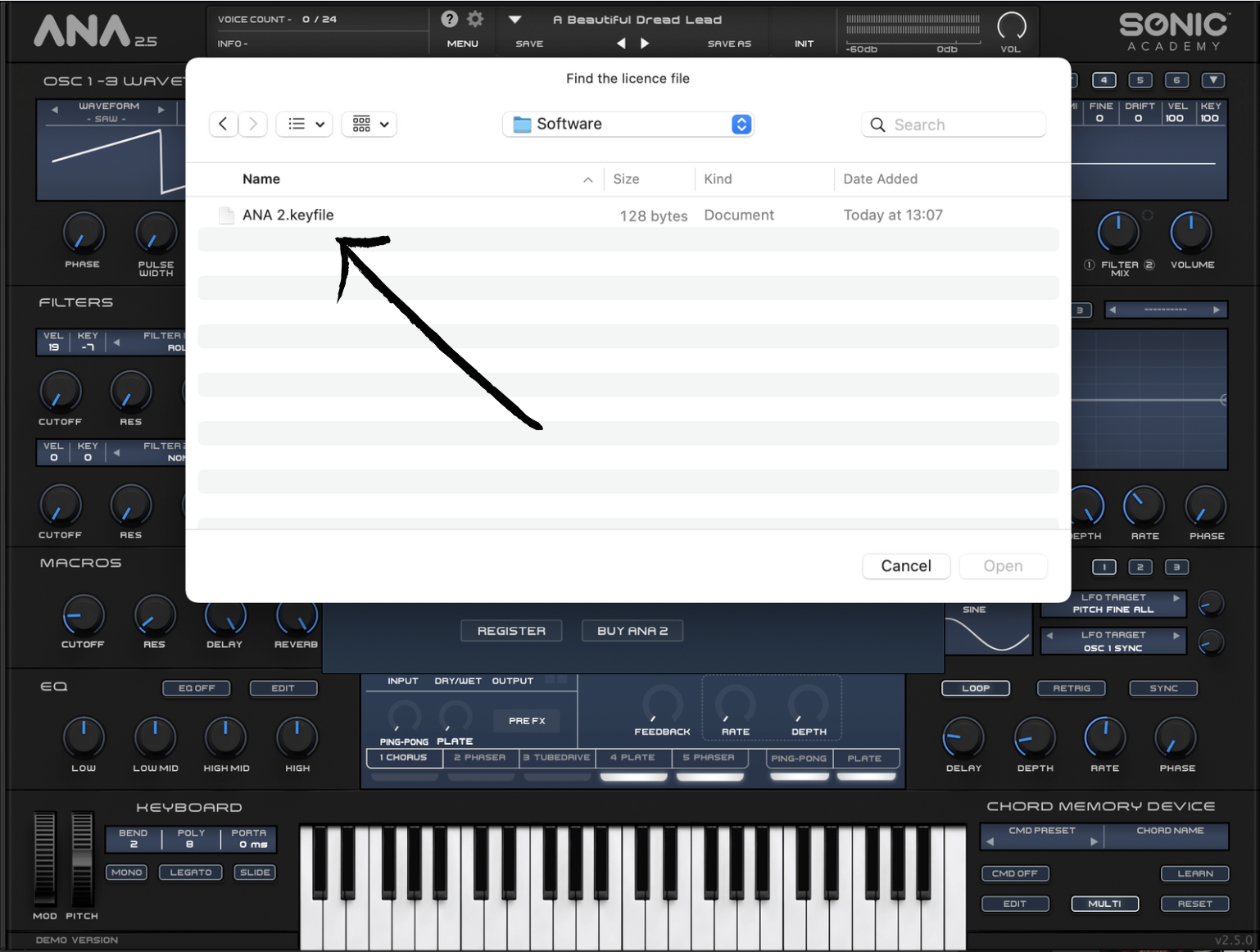Image resolution: width=1260 pixels, height=952 pixels.
Task: Turn the VOL master knob
Action: (1011, 26)
